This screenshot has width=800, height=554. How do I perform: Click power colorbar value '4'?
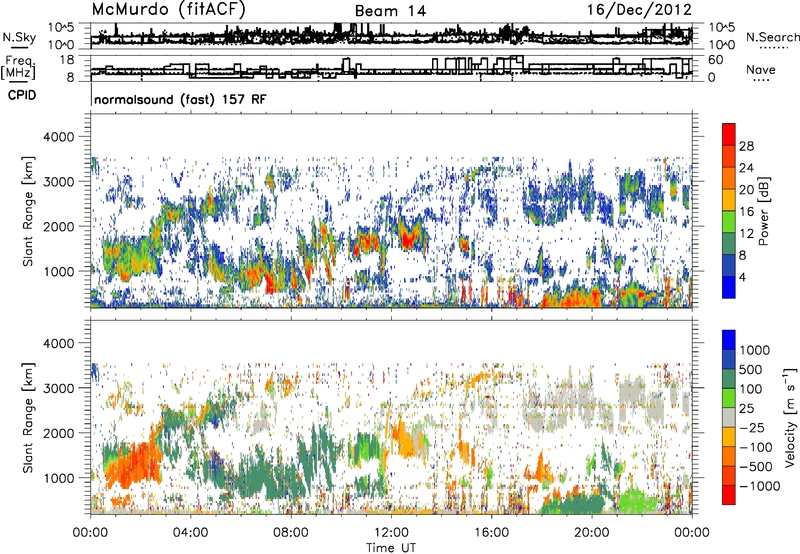(x=742, y=278)
